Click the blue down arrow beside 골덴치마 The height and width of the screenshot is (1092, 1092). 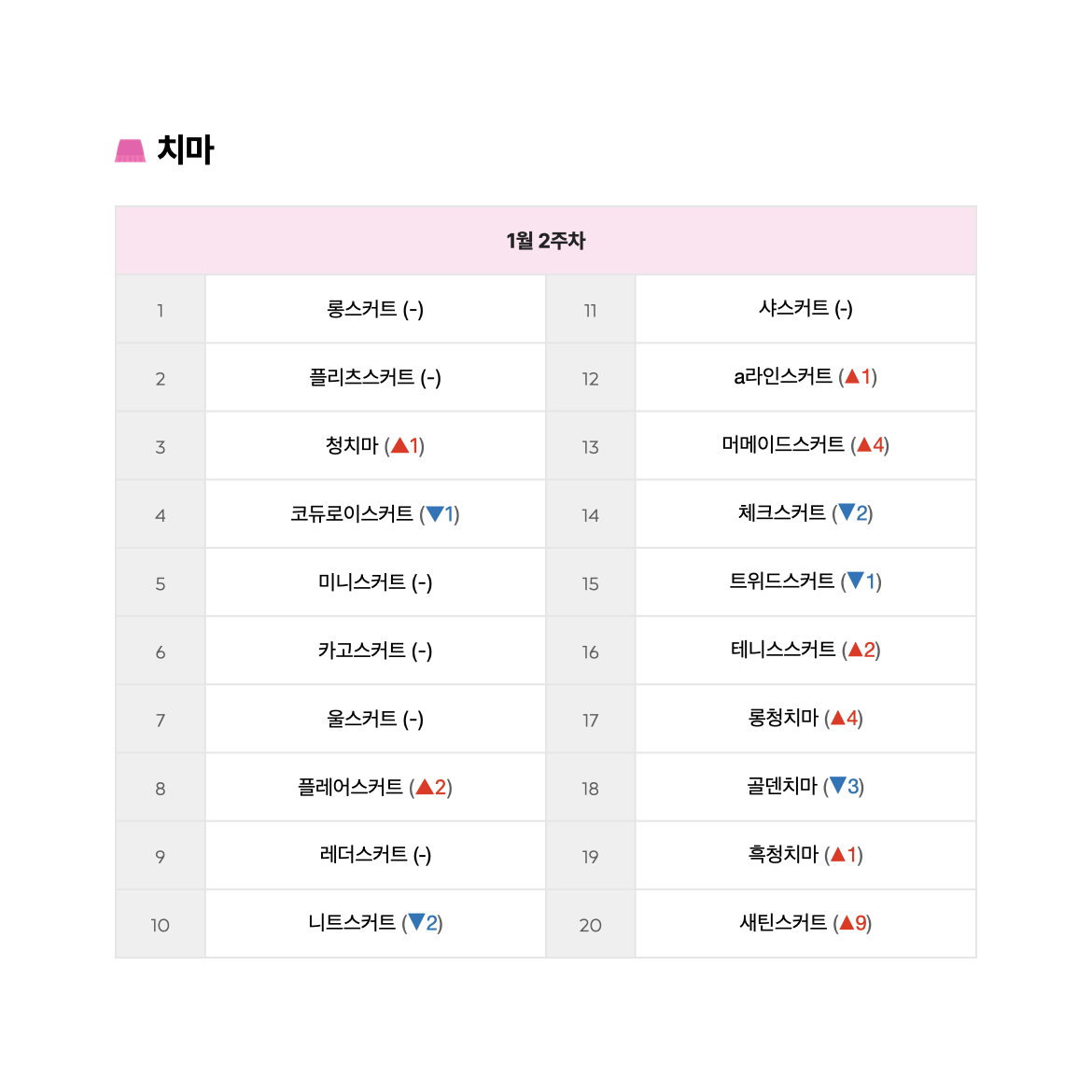[x=838, y=786]
